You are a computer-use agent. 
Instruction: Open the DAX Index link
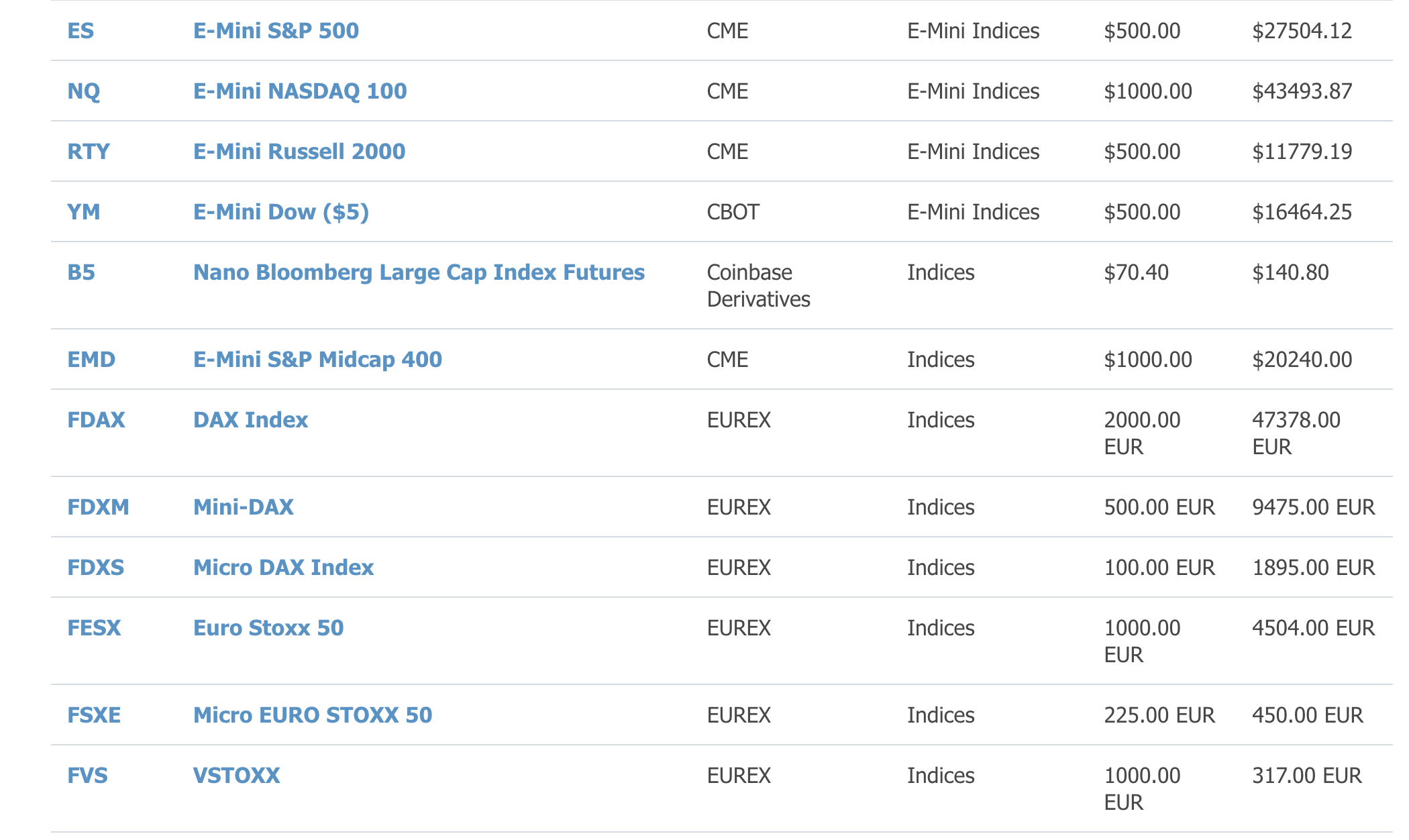tap(250, 420)
